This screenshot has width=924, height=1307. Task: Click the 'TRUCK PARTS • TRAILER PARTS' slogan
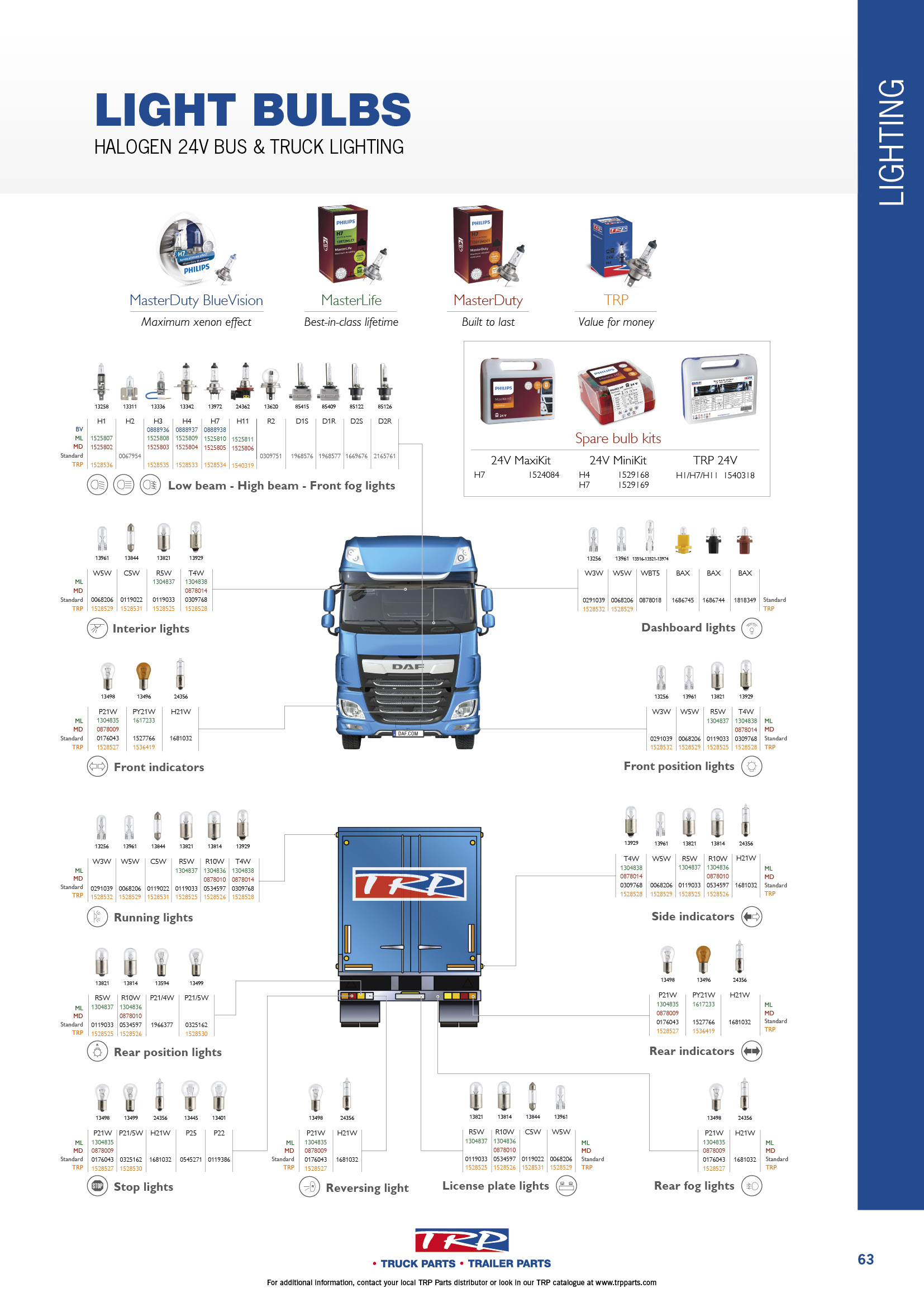click(461, 1263)
